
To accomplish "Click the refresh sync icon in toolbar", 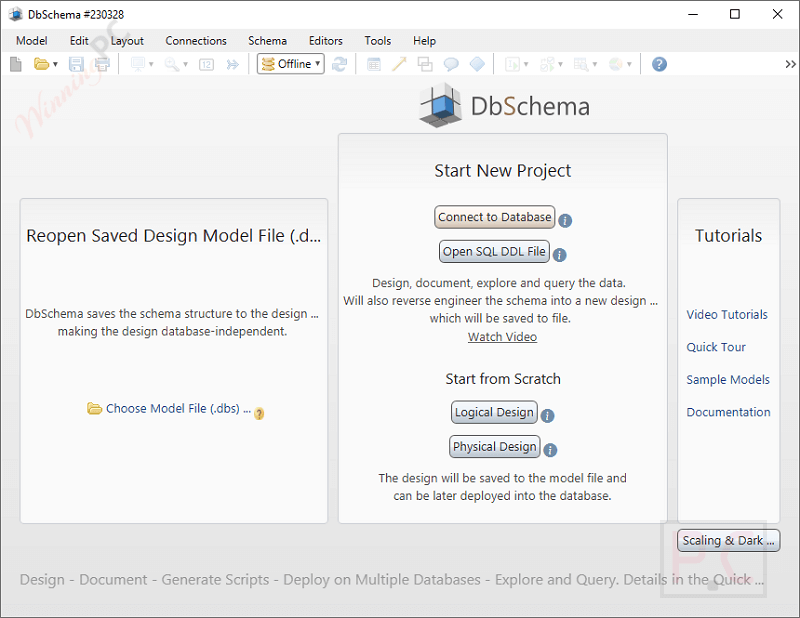I will 340,64.
